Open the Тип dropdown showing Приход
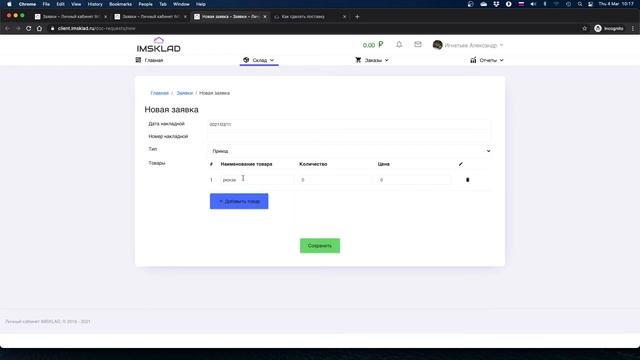 click(350, 151)
